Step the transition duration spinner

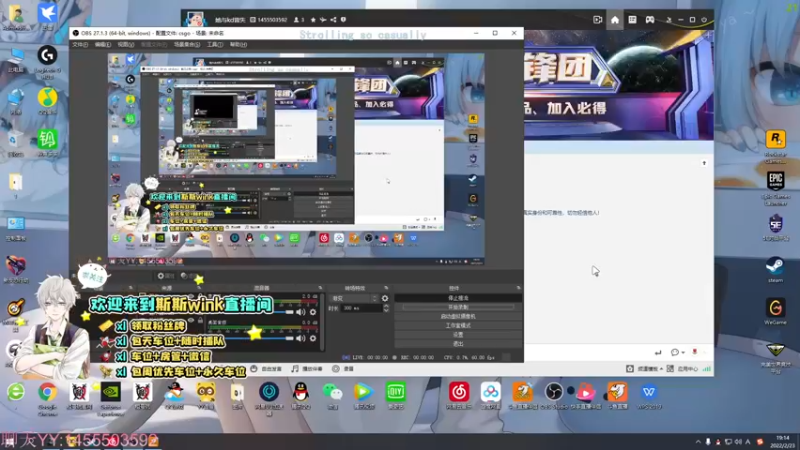(x=386, y=308)
